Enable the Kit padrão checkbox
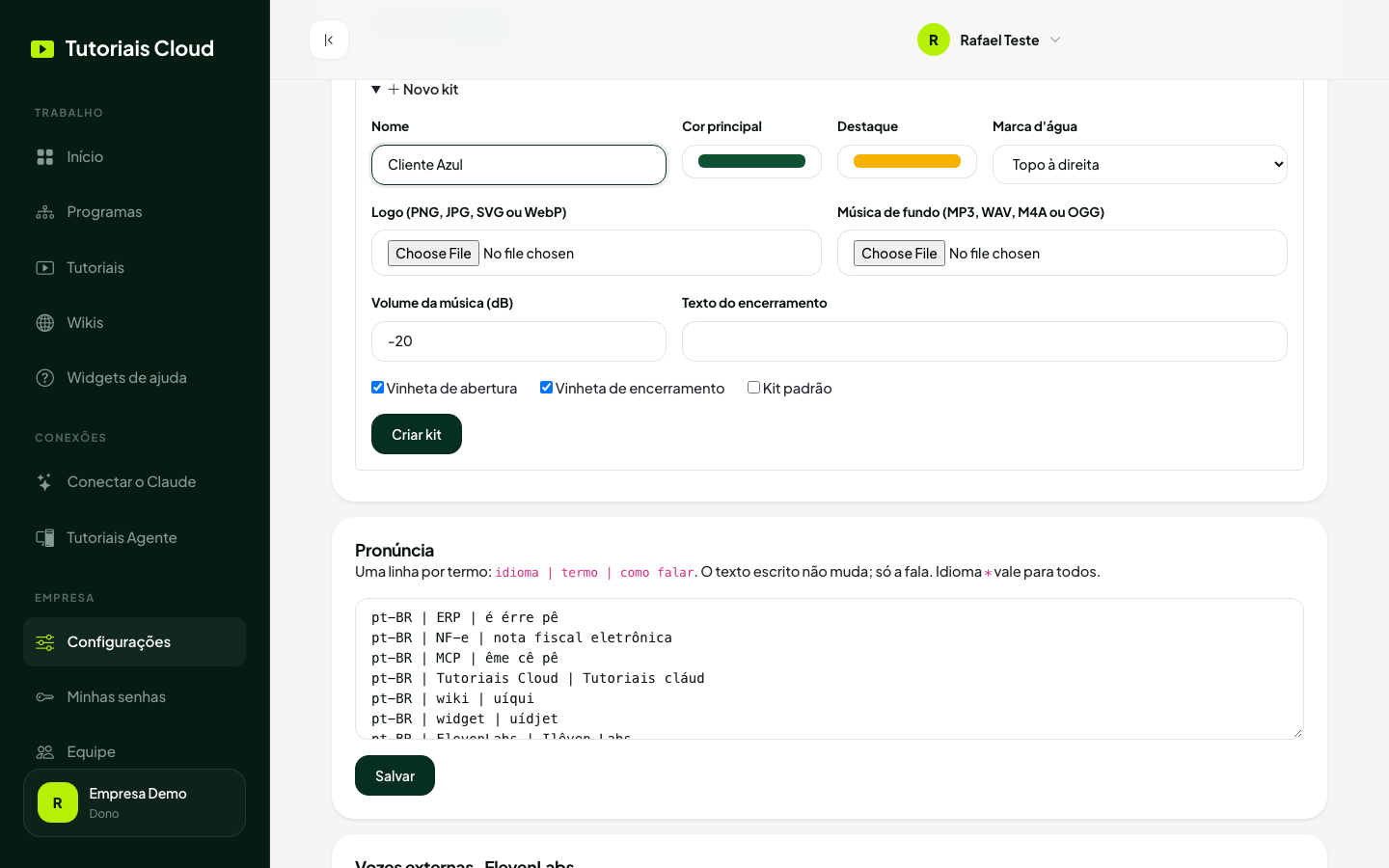Screen dimensions: 1389x868 pyautogui.click(x=753, y=388)
